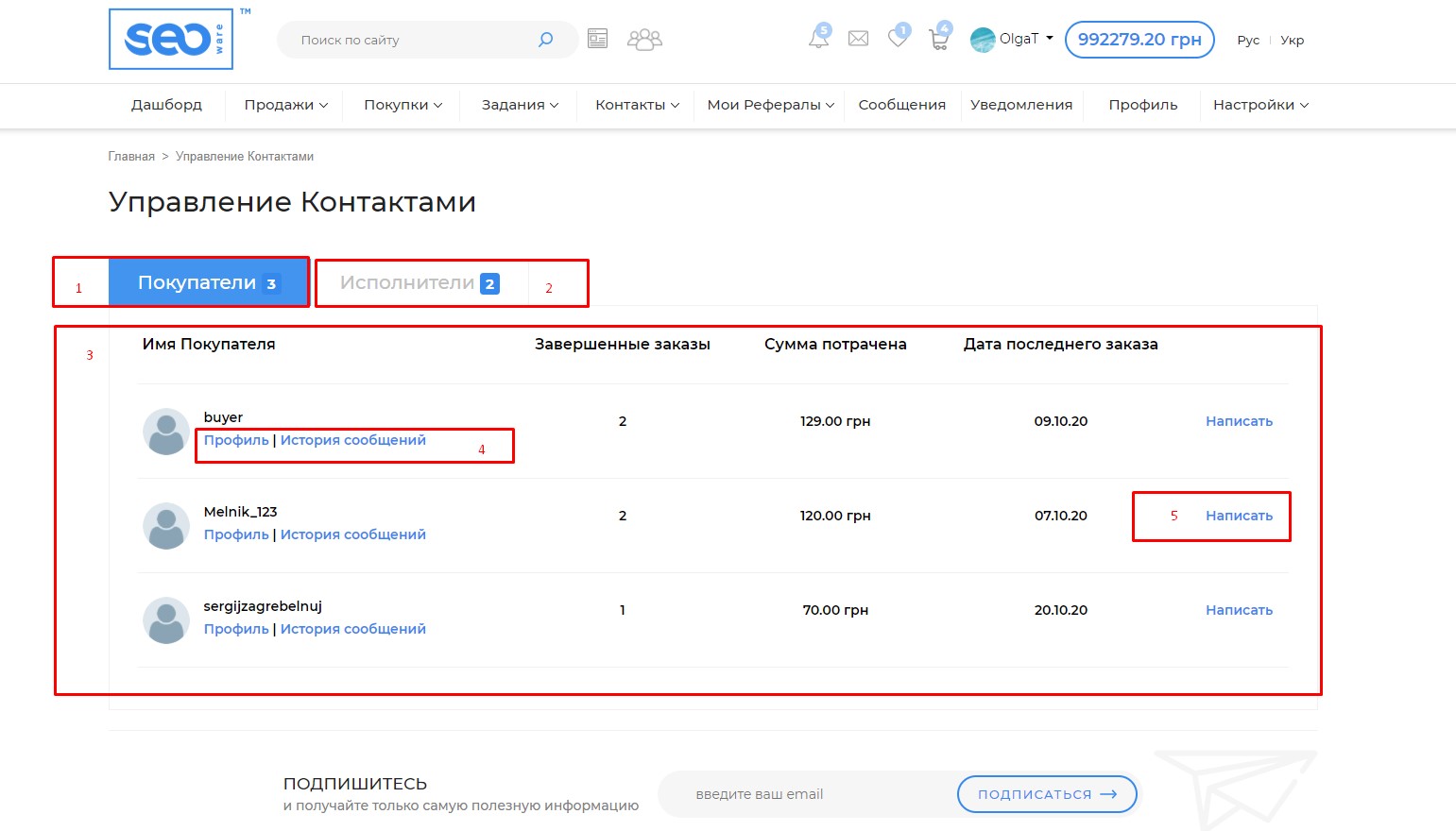
Task: Select the Покупатели tab
Action: (208, 283)
